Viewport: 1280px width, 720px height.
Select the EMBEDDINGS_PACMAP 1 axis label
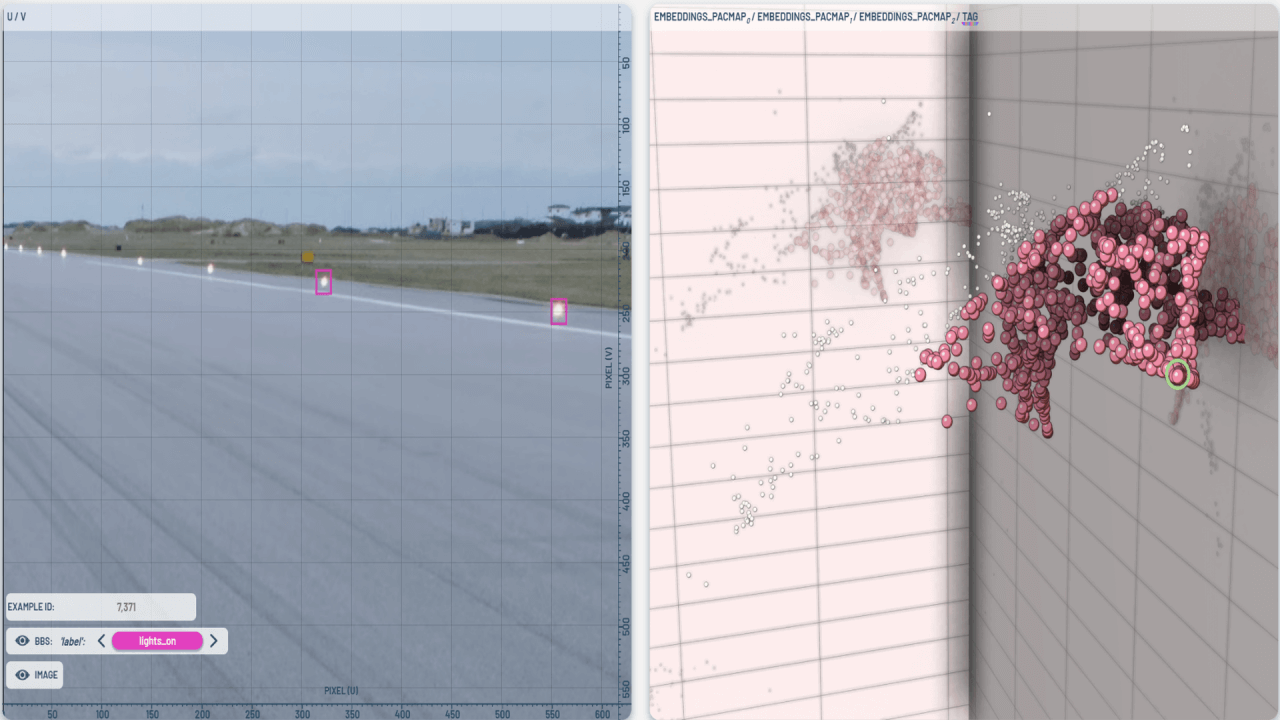pos(805,16)
